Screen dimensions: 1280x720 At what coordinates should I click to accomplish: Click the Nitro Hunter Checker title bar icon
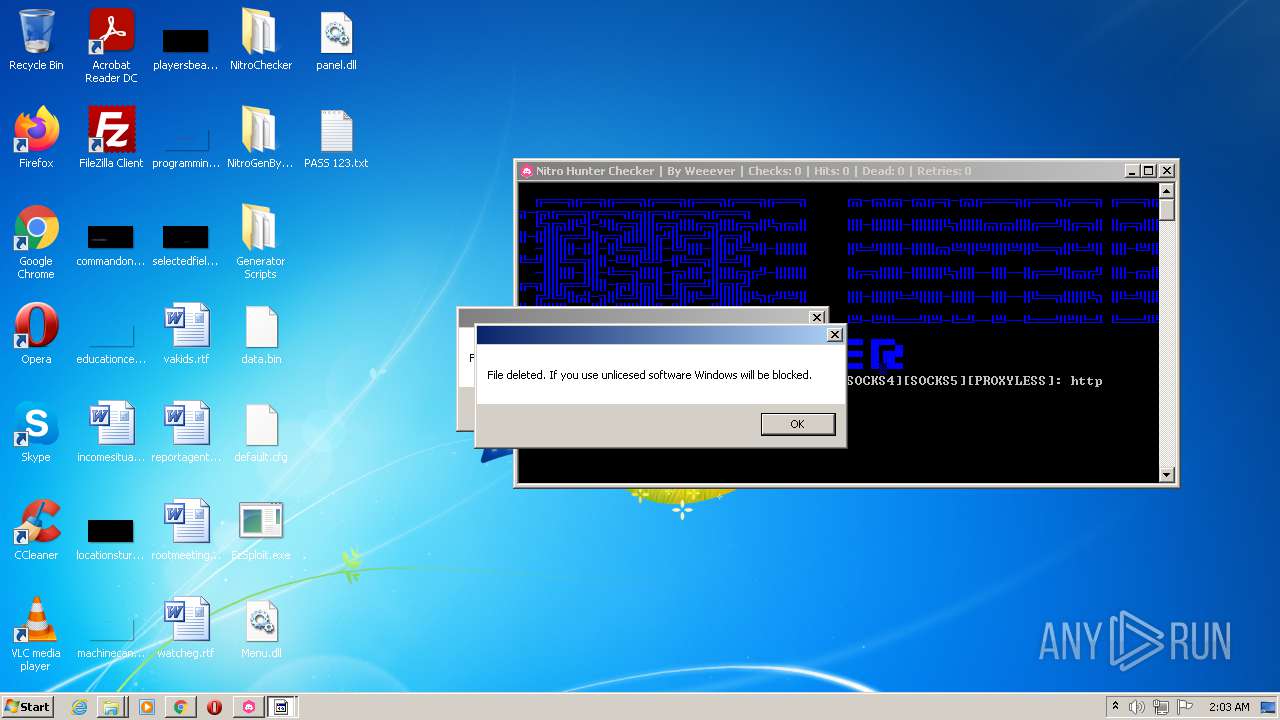coord(527,171)
